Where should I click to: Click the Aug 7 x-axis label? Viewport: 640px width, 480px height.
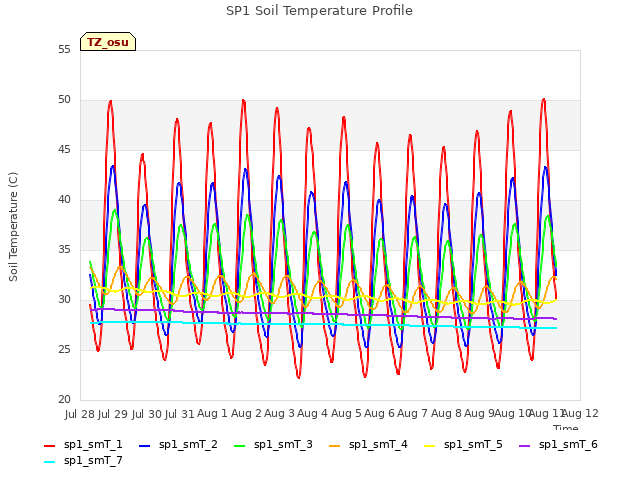413,413
